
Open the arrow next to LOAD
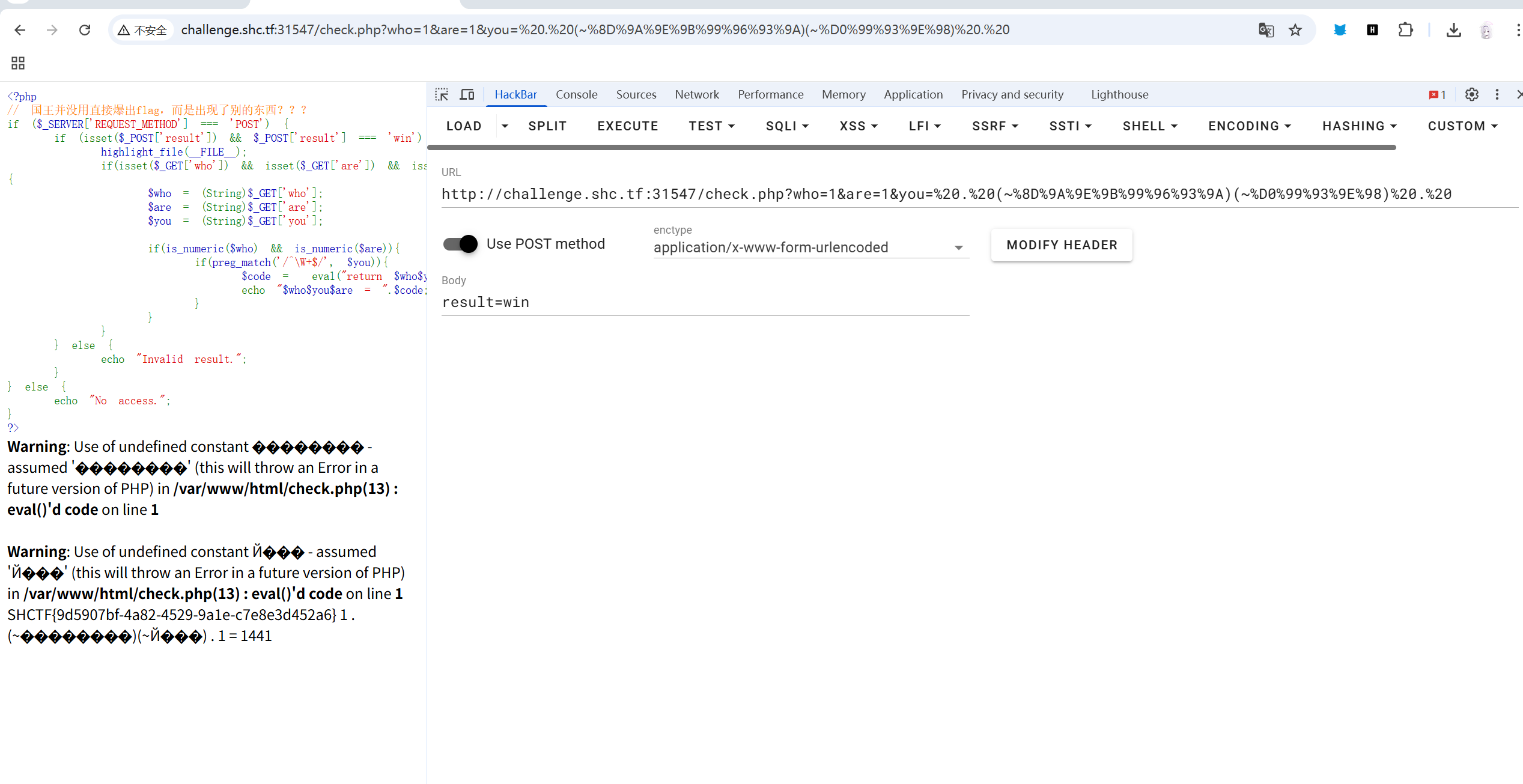505,126
